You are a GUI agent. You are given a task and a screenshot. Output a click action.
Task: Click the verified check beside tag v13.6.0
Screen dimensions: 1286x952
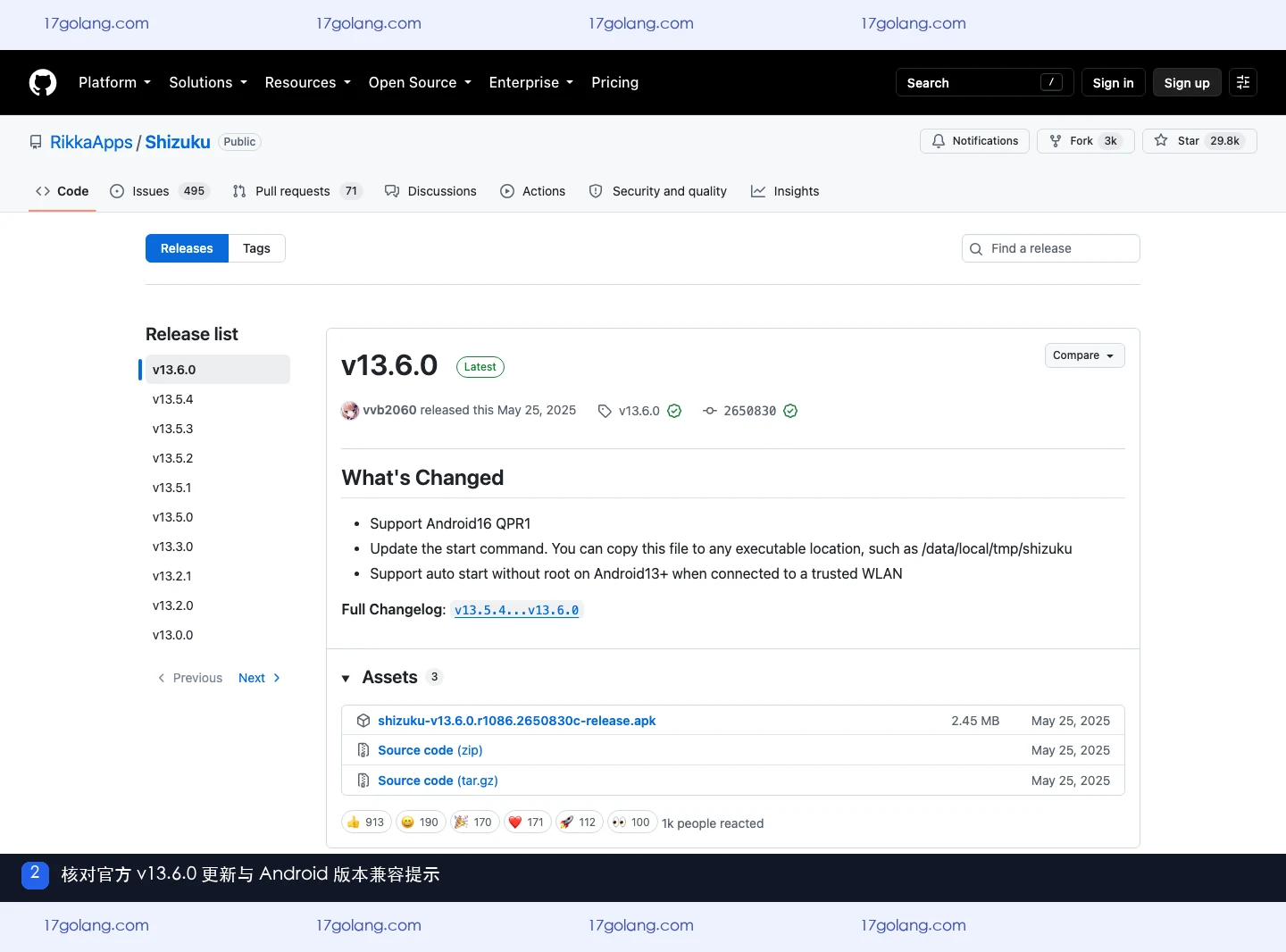(674, 411)
